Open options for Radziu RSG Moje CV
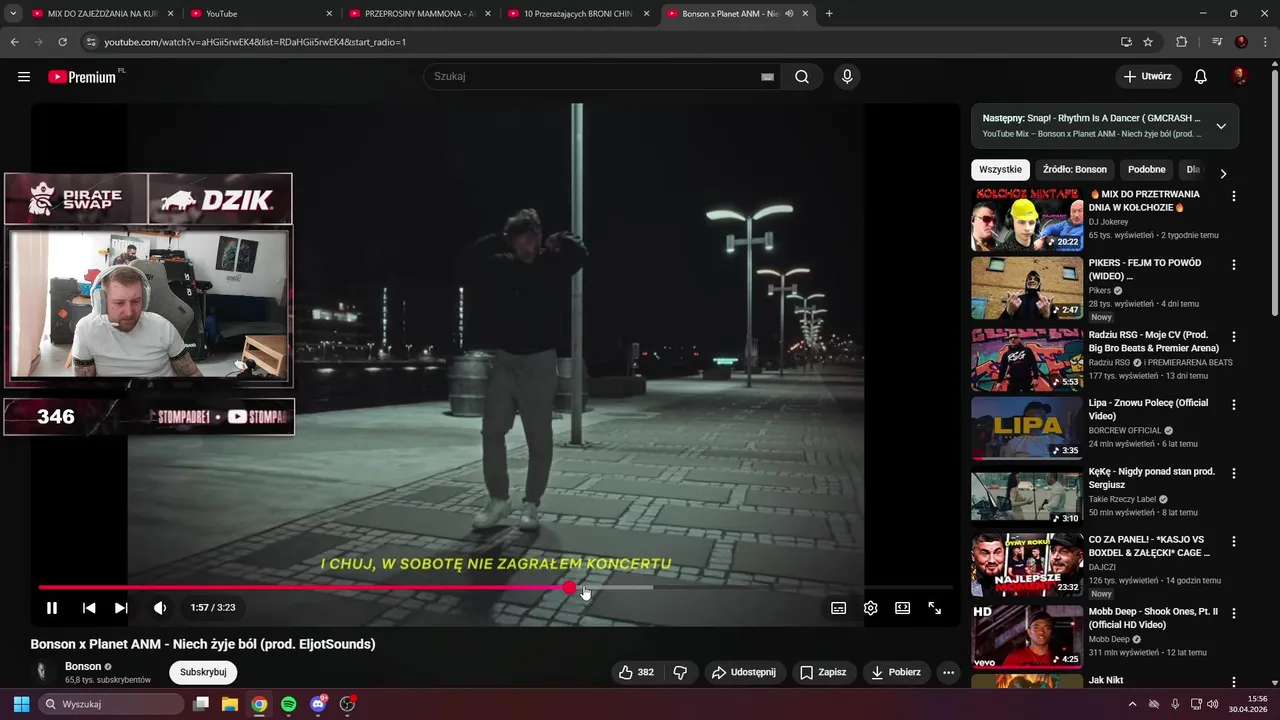This screenshot has width=1280, height=720. point(1234,337)
